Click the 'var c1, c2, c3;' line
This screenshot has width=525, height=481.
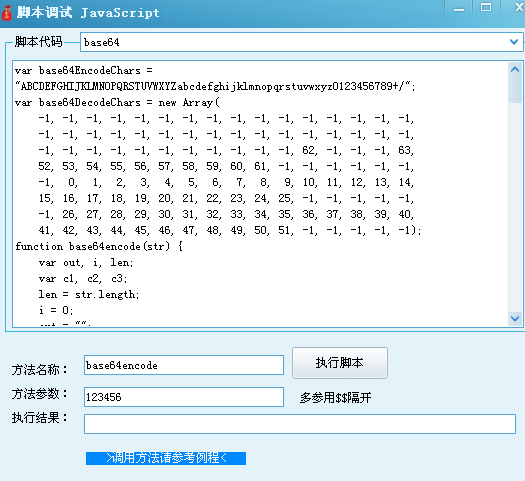(83, 278)
